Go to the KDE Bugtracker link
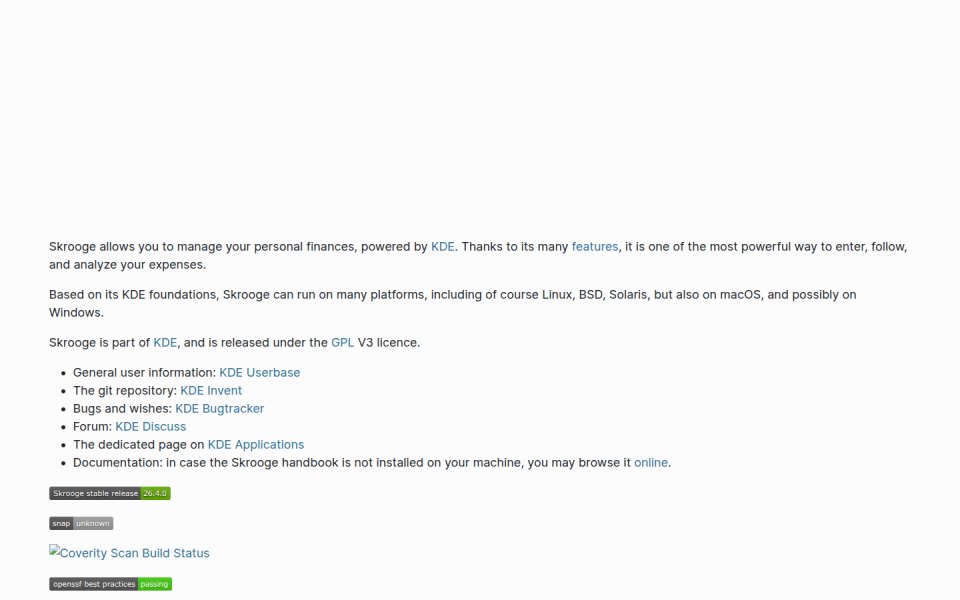 click(x=219, y=408)
